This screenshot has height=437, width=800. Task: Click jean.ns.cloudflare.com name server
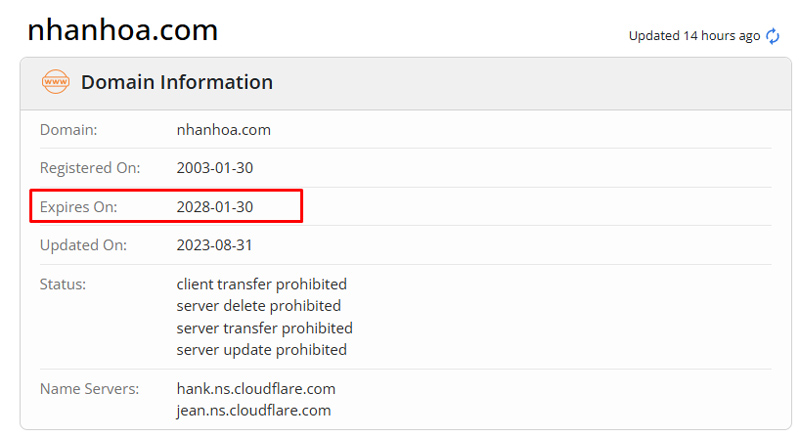point(254,410)
